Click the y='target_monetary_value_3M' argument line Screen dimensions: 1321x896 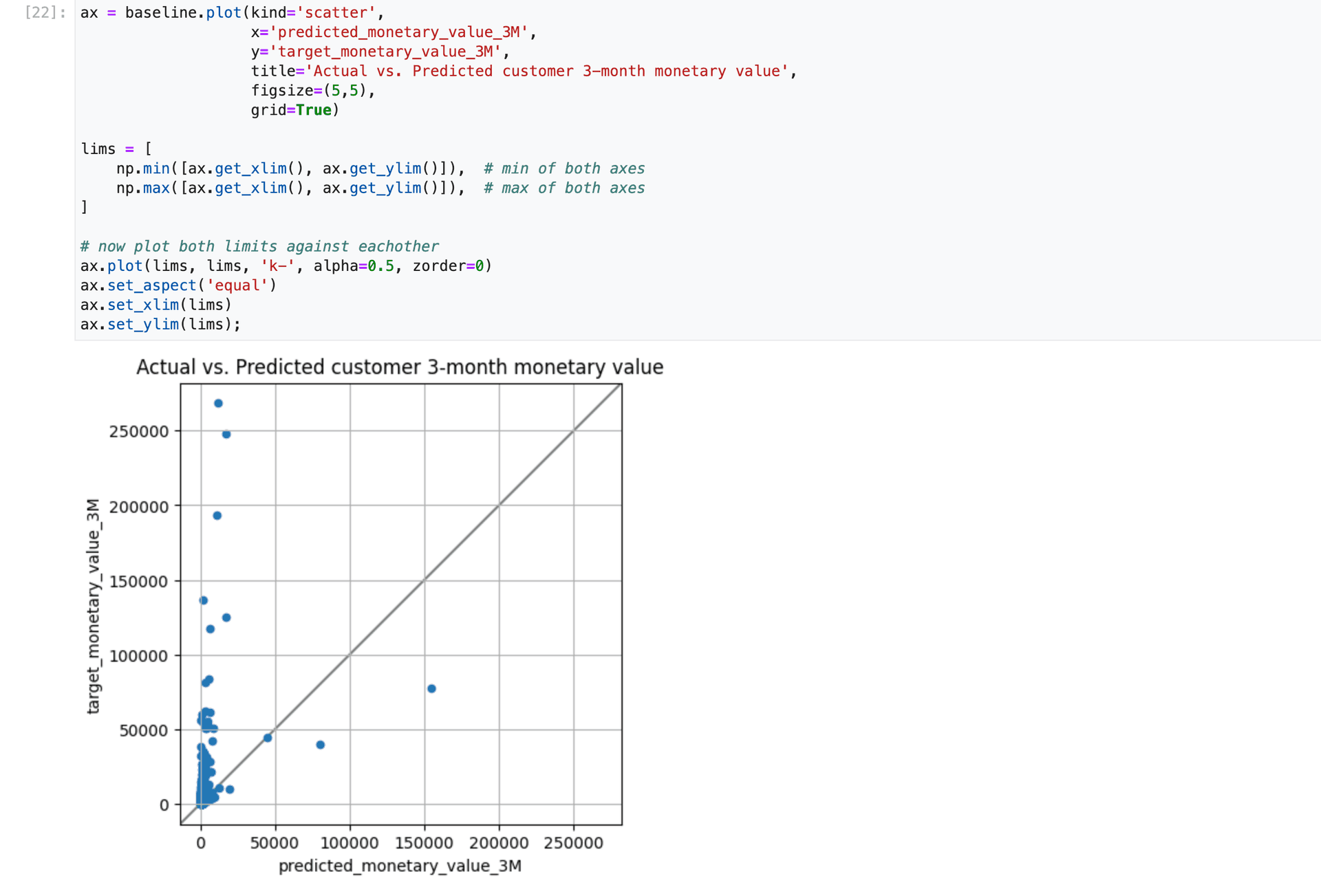(380, 52)
